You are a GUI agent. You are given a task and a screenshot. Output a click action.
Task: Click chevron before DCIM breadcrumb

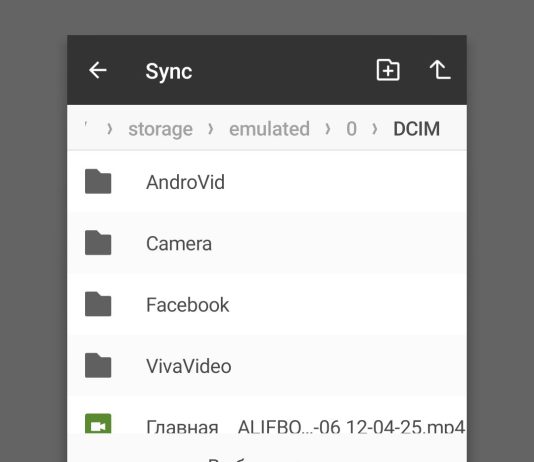[375, 129]
